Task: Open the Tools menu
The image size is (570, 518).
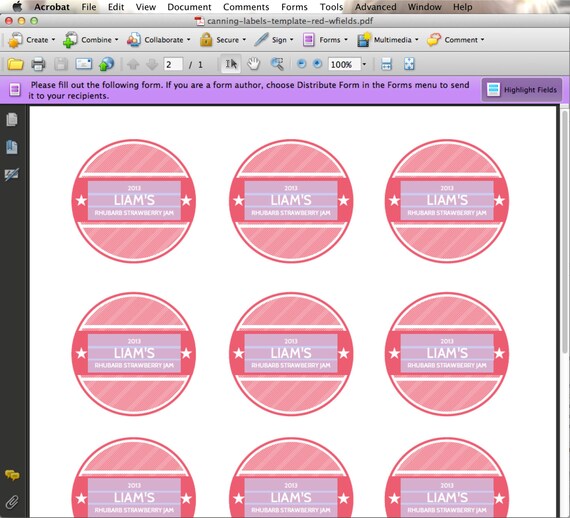Action: [331, 7]
